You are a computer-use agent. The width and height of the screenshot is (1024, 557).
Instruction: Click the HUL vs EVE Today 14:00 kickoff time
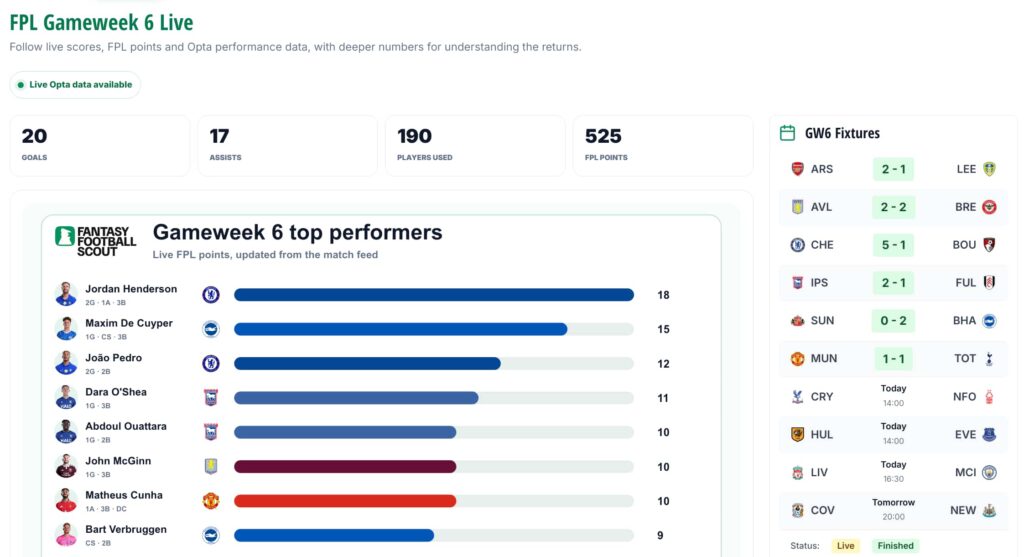(893, 434)
